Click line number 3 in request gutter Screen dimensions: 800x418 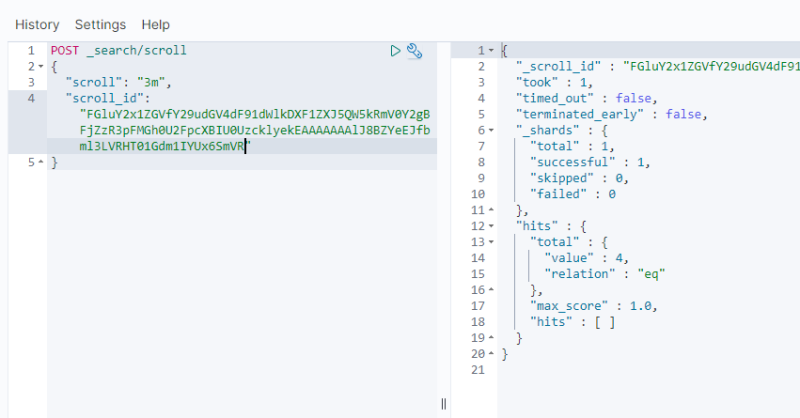[x=31, y=82]
